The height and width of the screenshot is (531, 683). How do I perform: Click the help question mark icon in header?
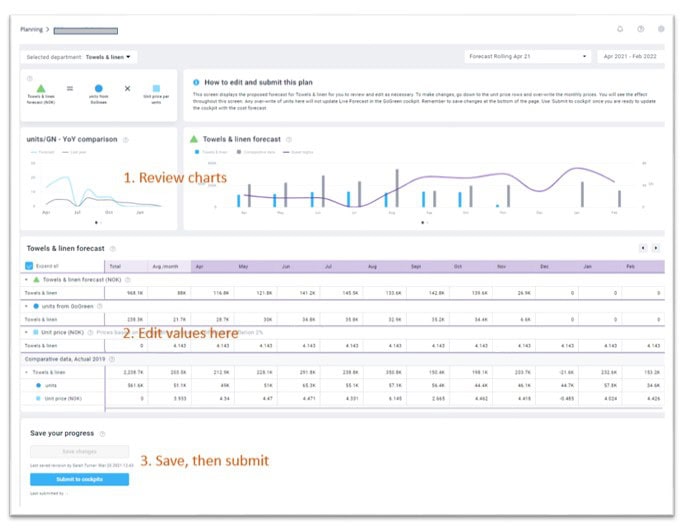pos(640,29)
